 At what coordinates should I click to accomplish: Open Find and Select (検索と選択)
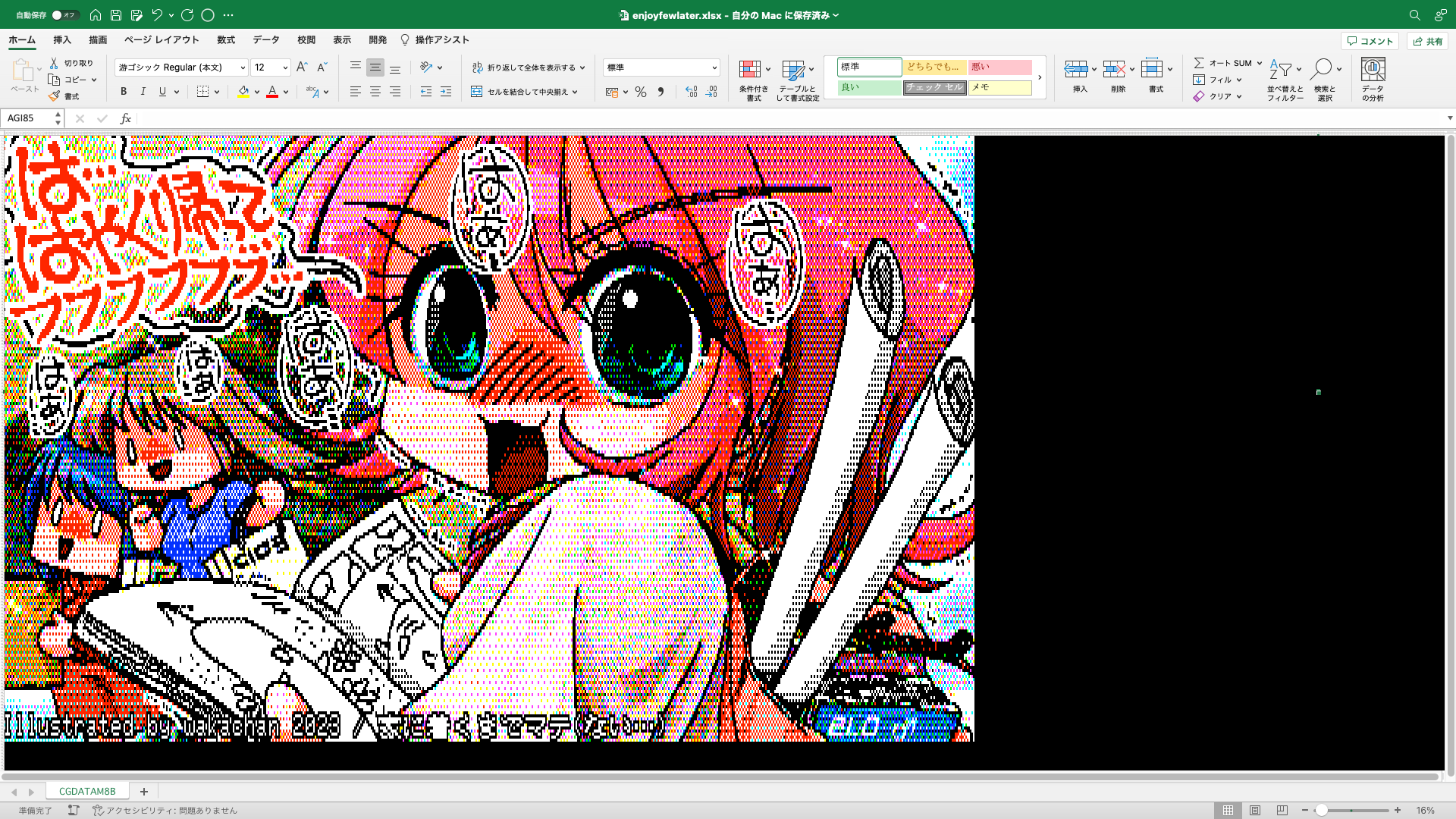[x=1325, y=79]
